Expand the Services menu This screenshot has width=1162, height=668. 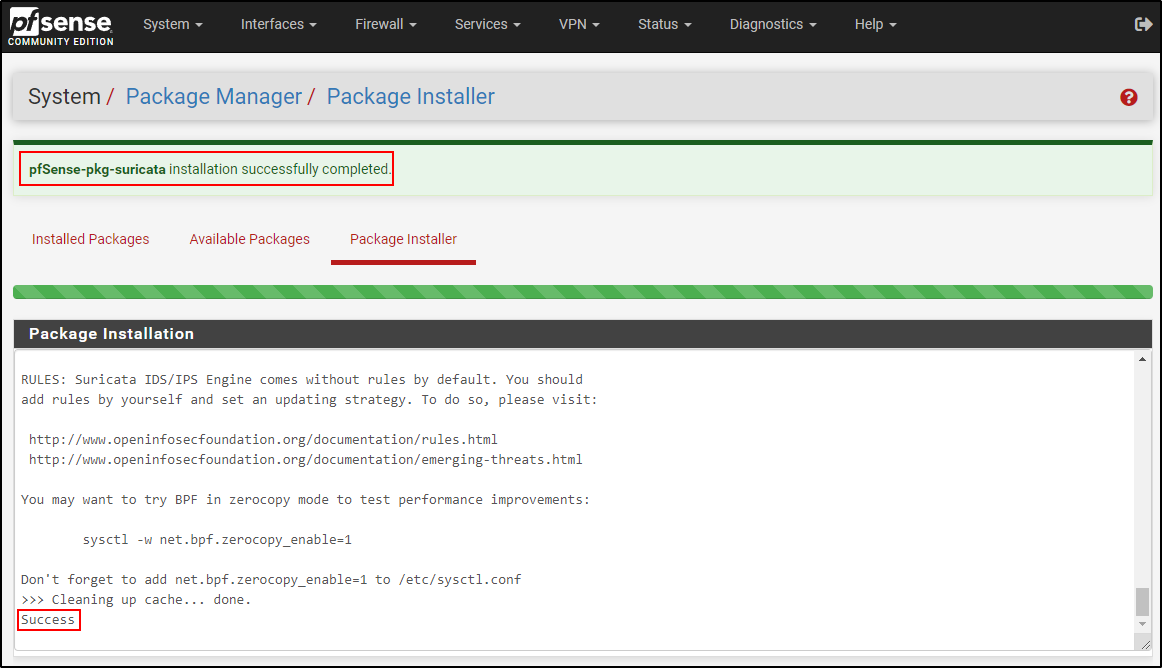coord(488,24)
